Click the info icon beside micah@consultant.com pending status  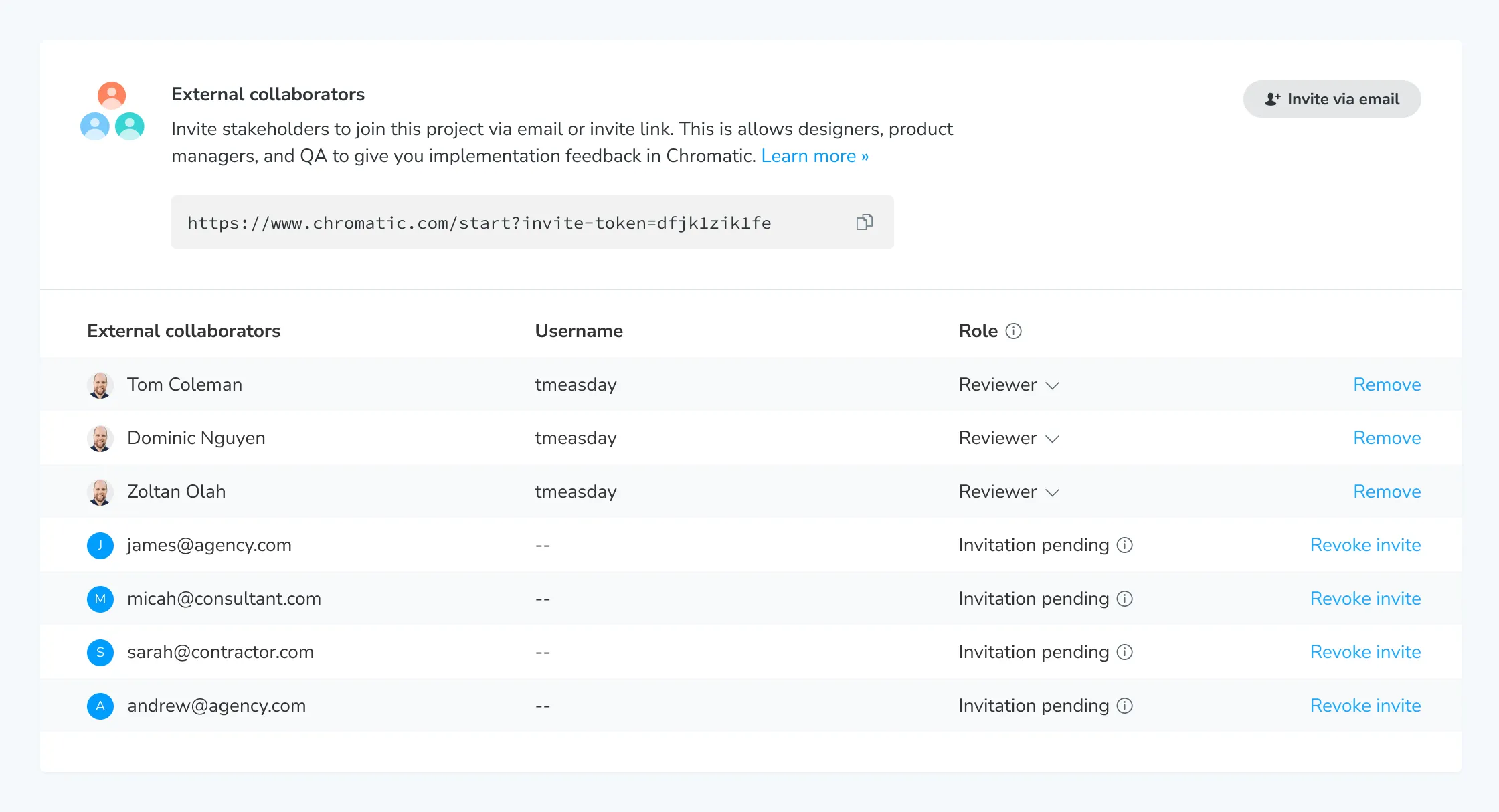click(x=1125, y=599)
